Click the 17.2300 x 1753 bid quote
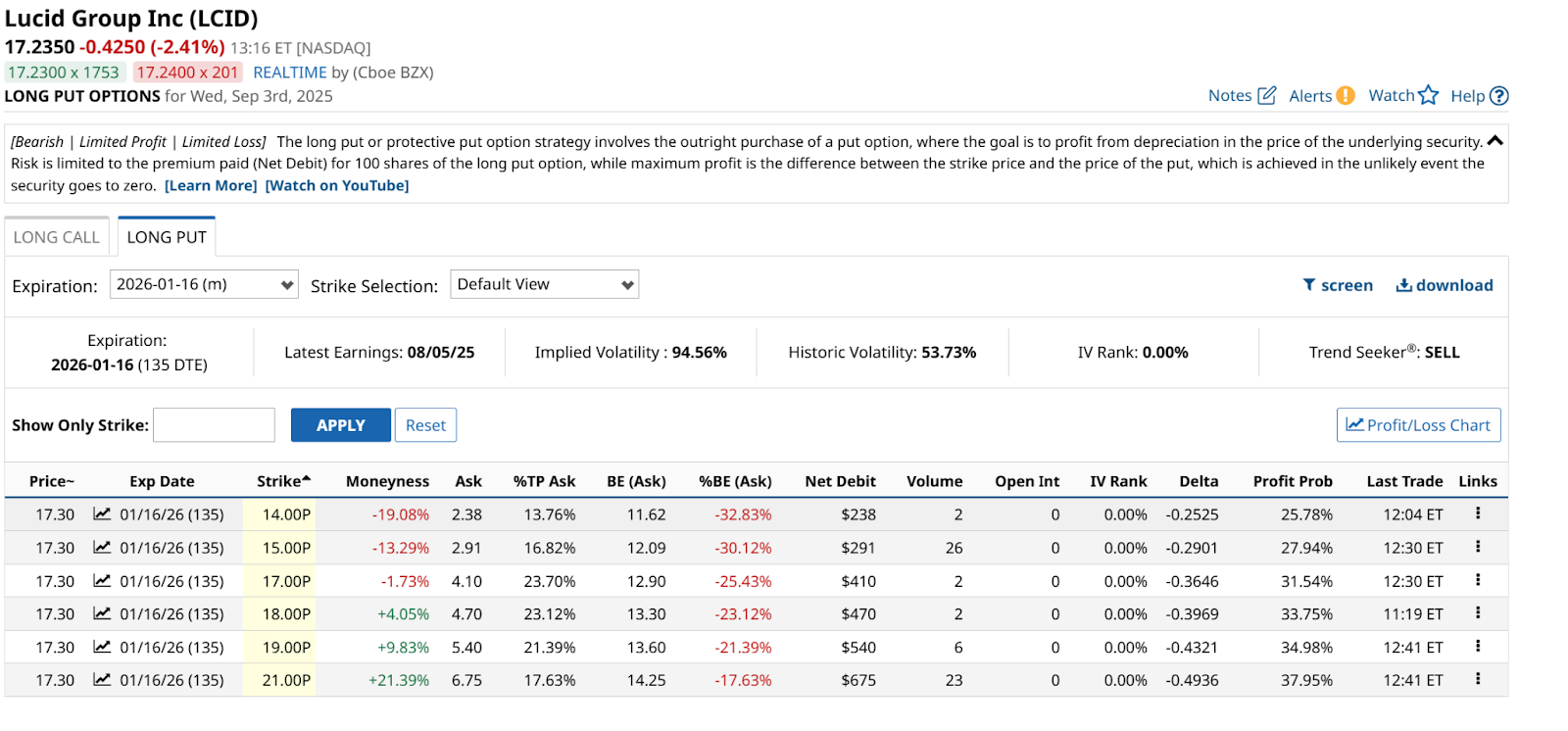The image size is (1568, 731). tap(64, 73)
